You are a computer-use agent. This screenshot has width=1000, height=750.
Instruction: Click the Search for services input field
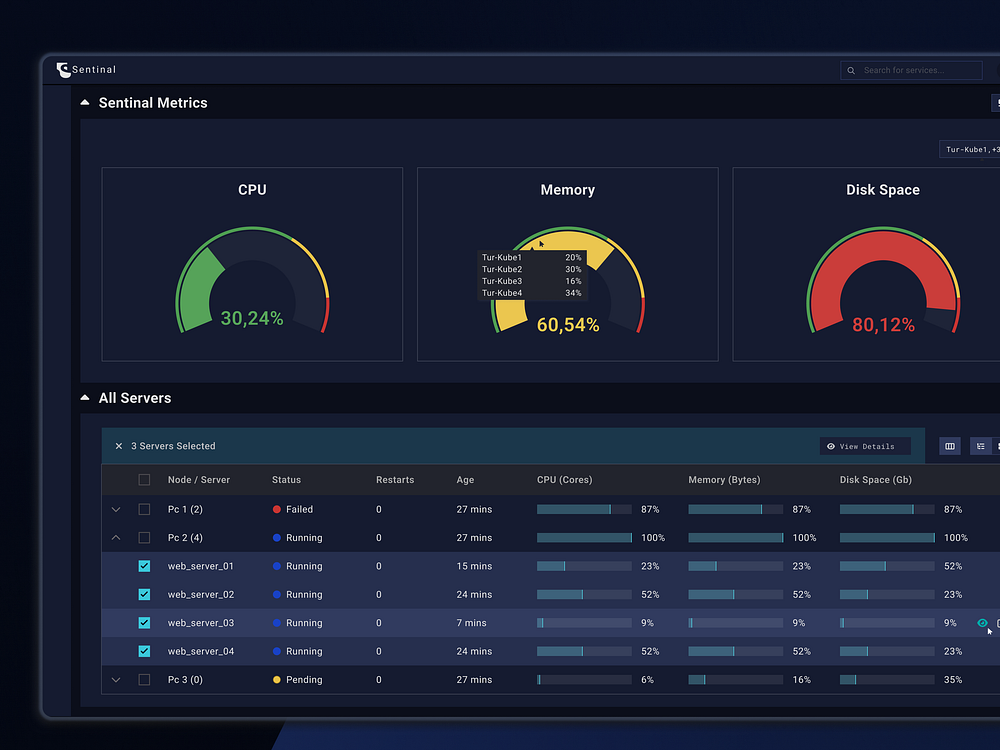[x=910, y=70]
